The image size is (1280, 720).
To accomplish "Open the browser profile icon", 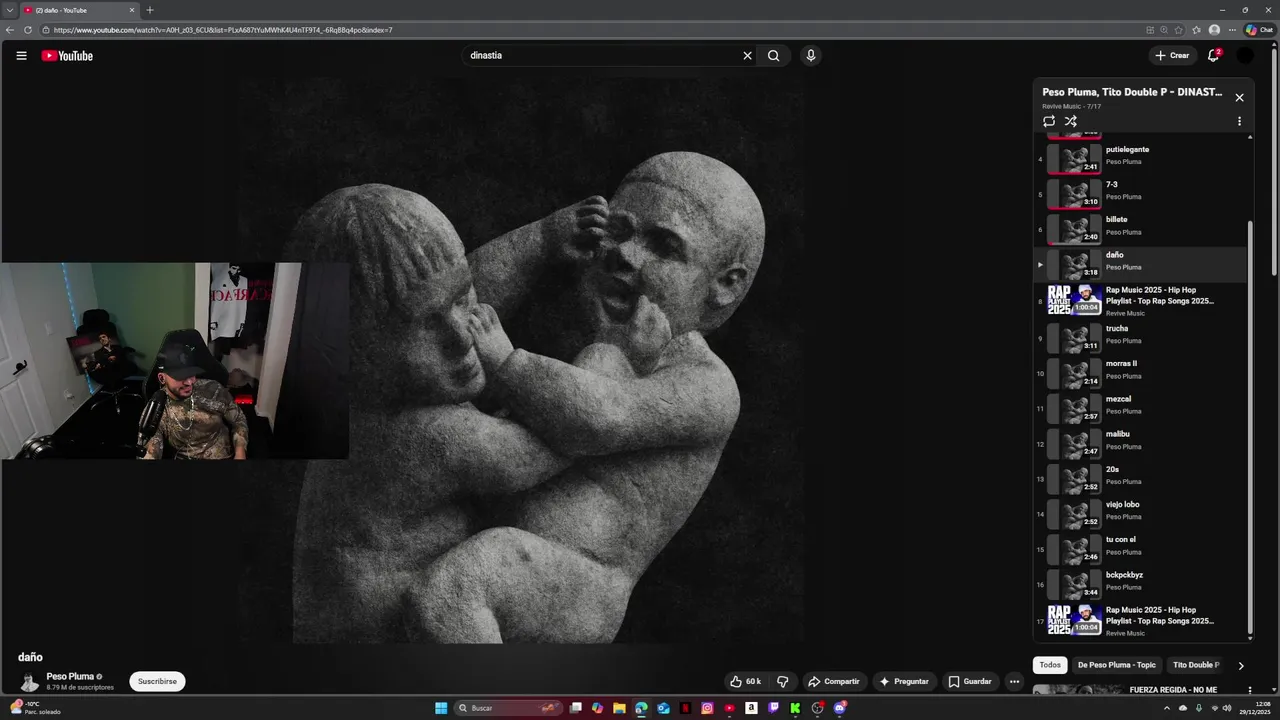I will tap(1214, 30).
